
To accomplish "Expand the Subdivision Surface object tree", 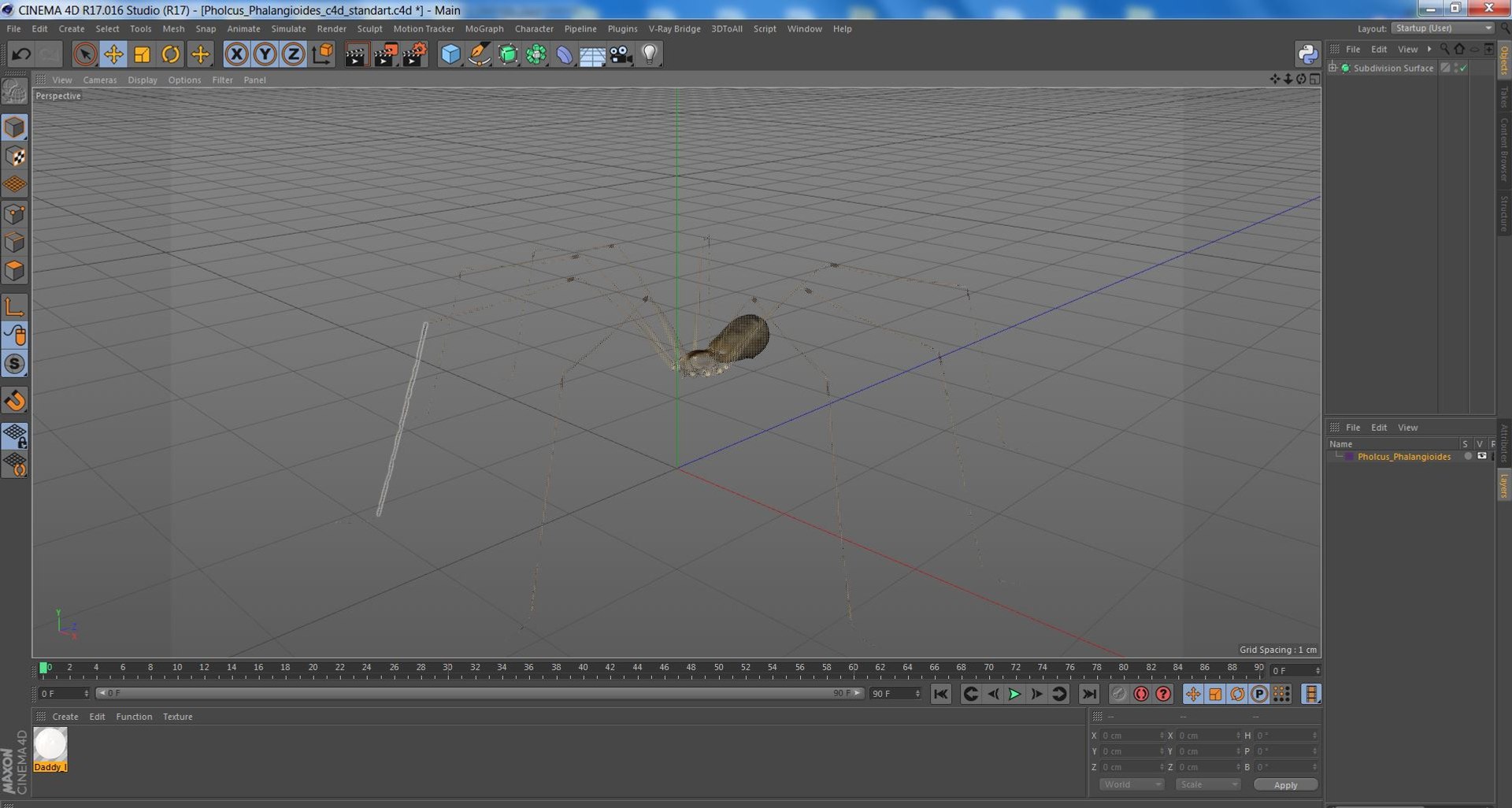I will (x=1332, y=68).
